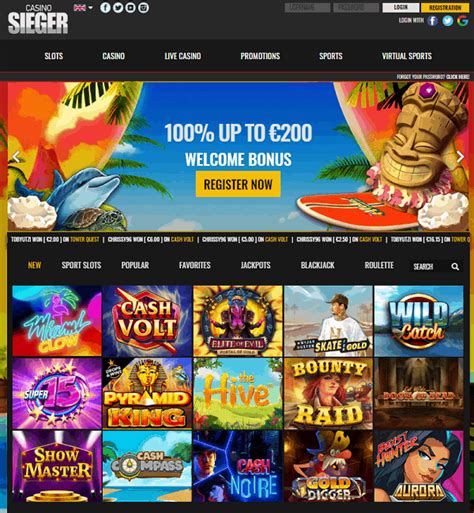Log in with the Facebook icon
Screen dimensions: 474x513
point(433,21)
